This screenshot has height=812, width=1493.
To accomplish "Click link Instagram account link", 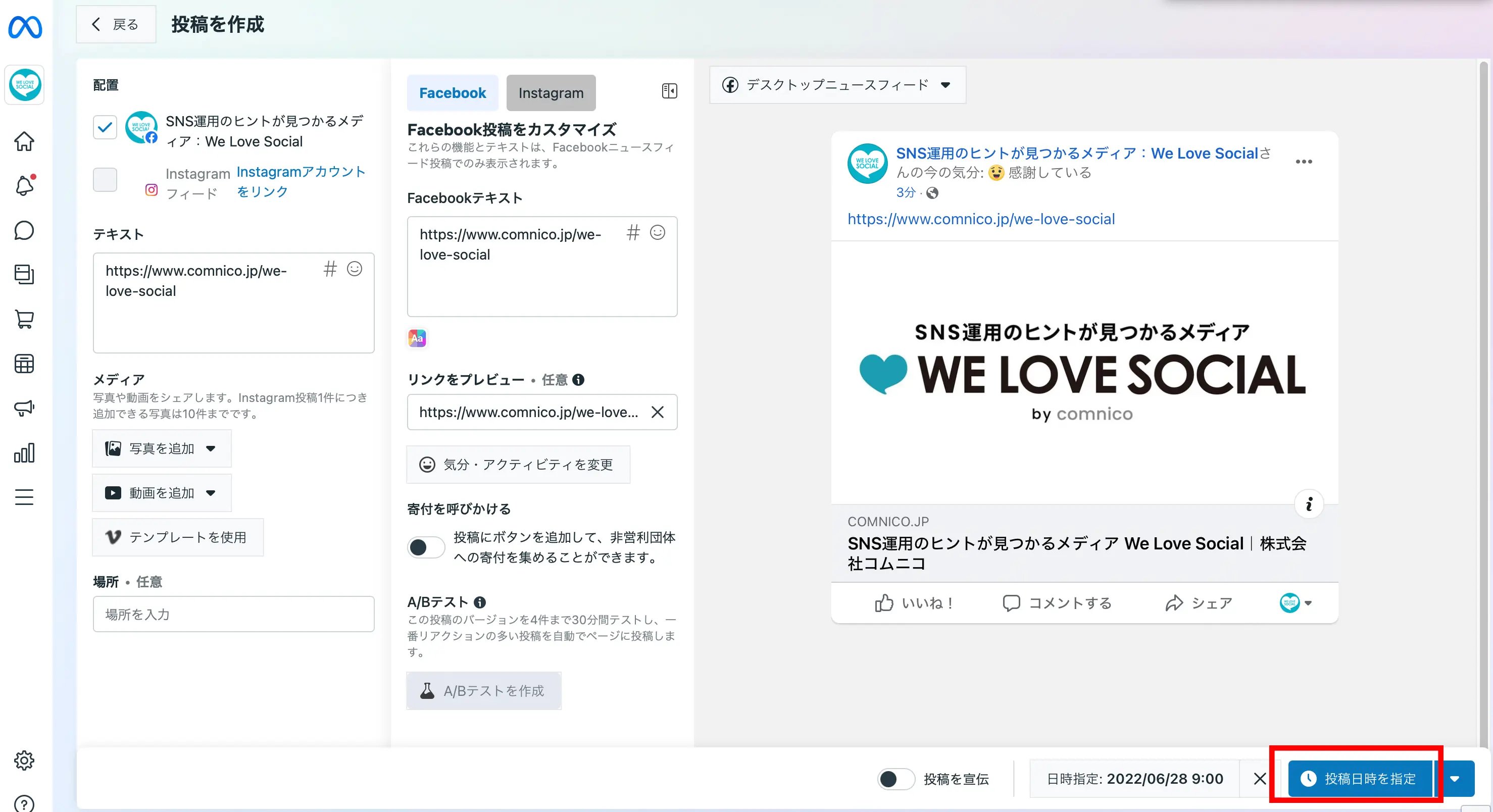I will pos(302,181).
